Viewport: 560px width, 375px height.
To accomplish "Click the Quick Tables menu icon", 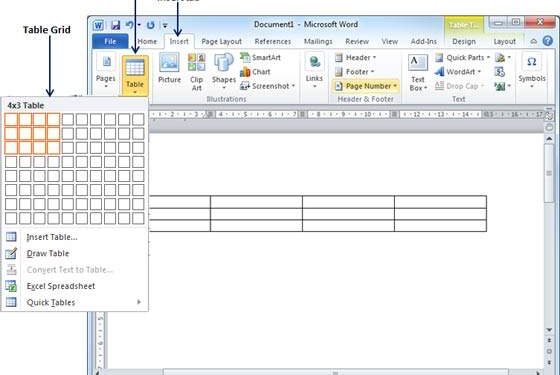I will tap(11, 302).
